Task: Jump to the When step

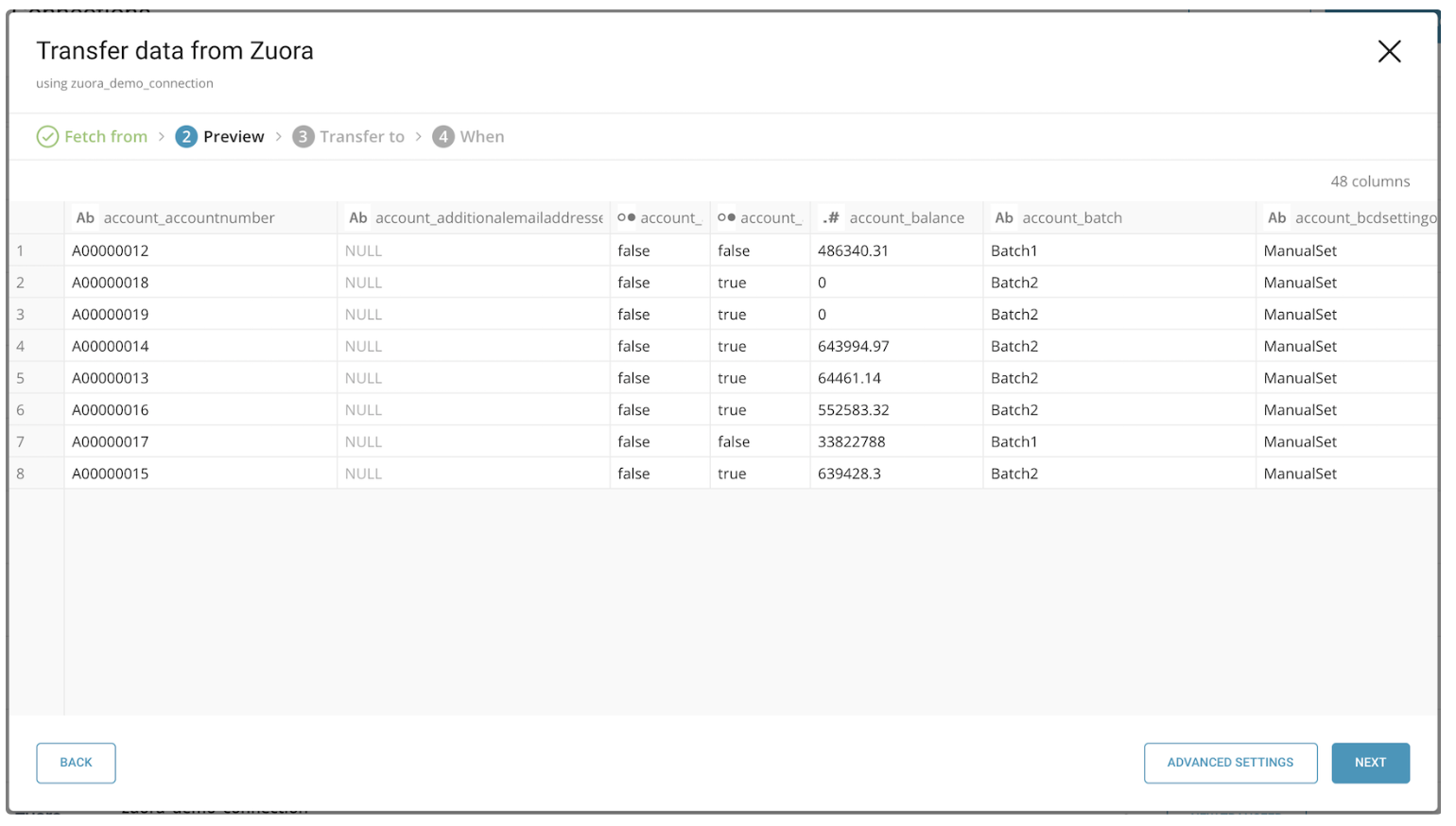Action: click(481, 137)
